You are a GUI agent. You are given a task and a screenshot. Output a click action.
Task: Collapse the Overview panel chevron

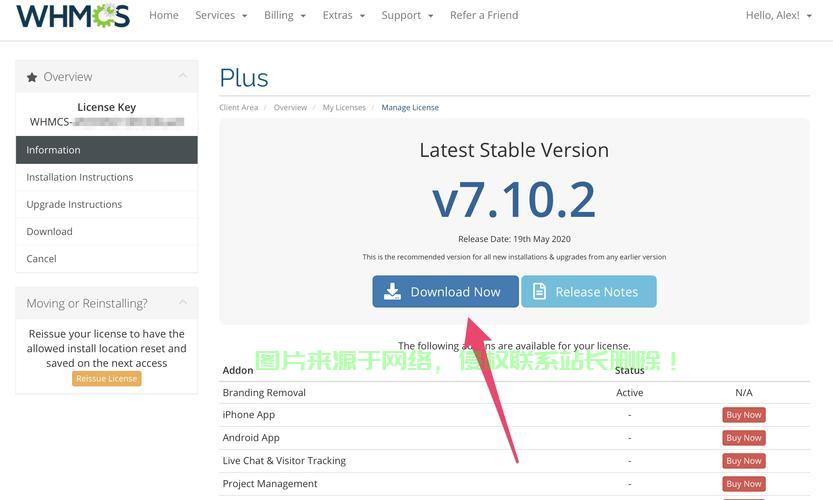(182, 76)
